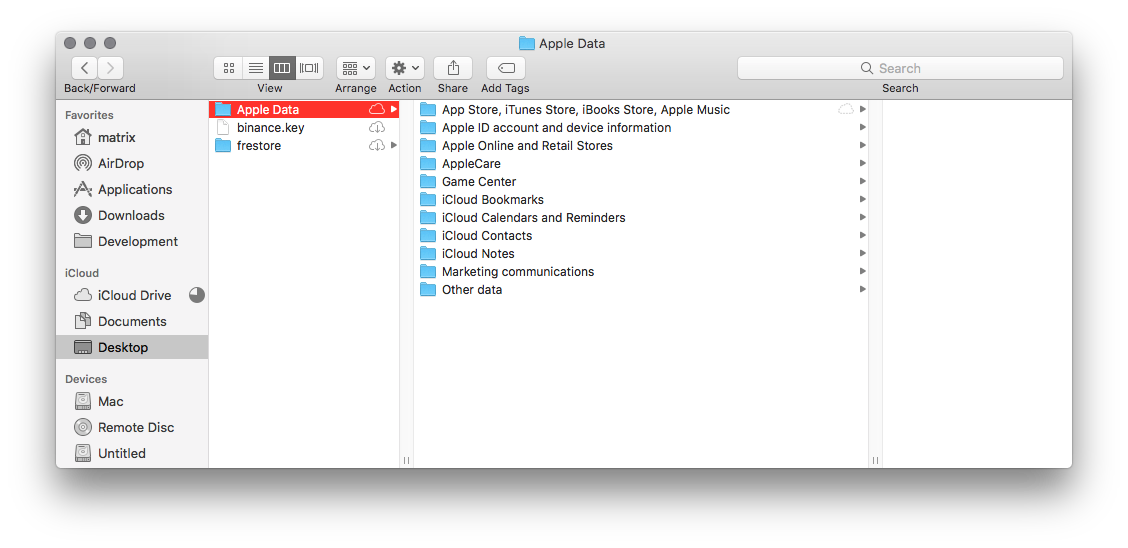
Task: Switch to icon view
Action: (x=229, y=68)
